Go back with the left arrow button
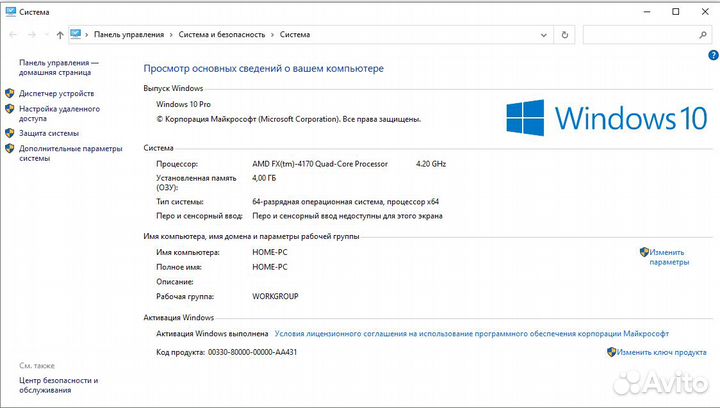720x408 pixels. (13, 34)
